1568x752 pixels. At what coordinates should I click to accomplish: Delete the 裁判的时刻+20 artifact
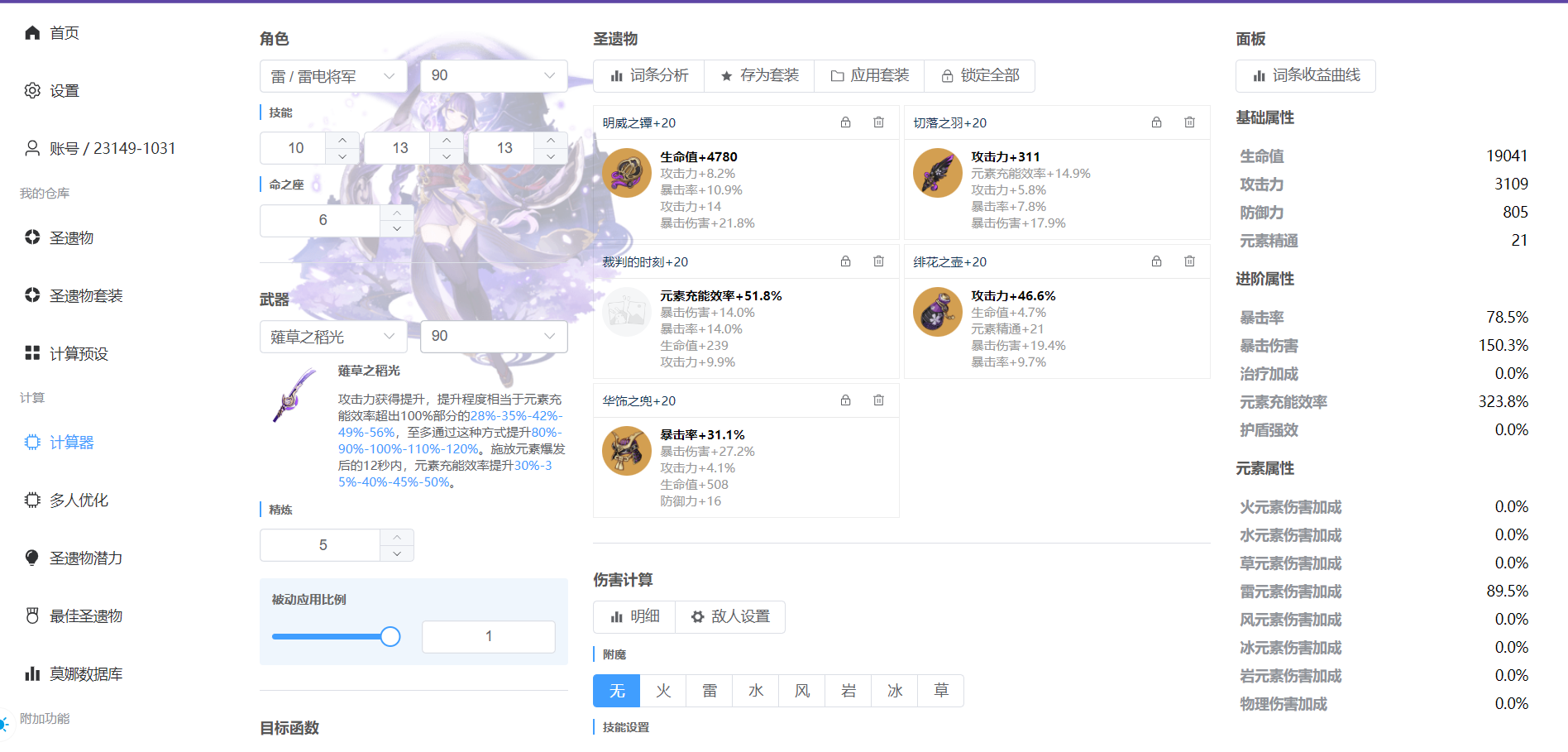coord(878,261)
